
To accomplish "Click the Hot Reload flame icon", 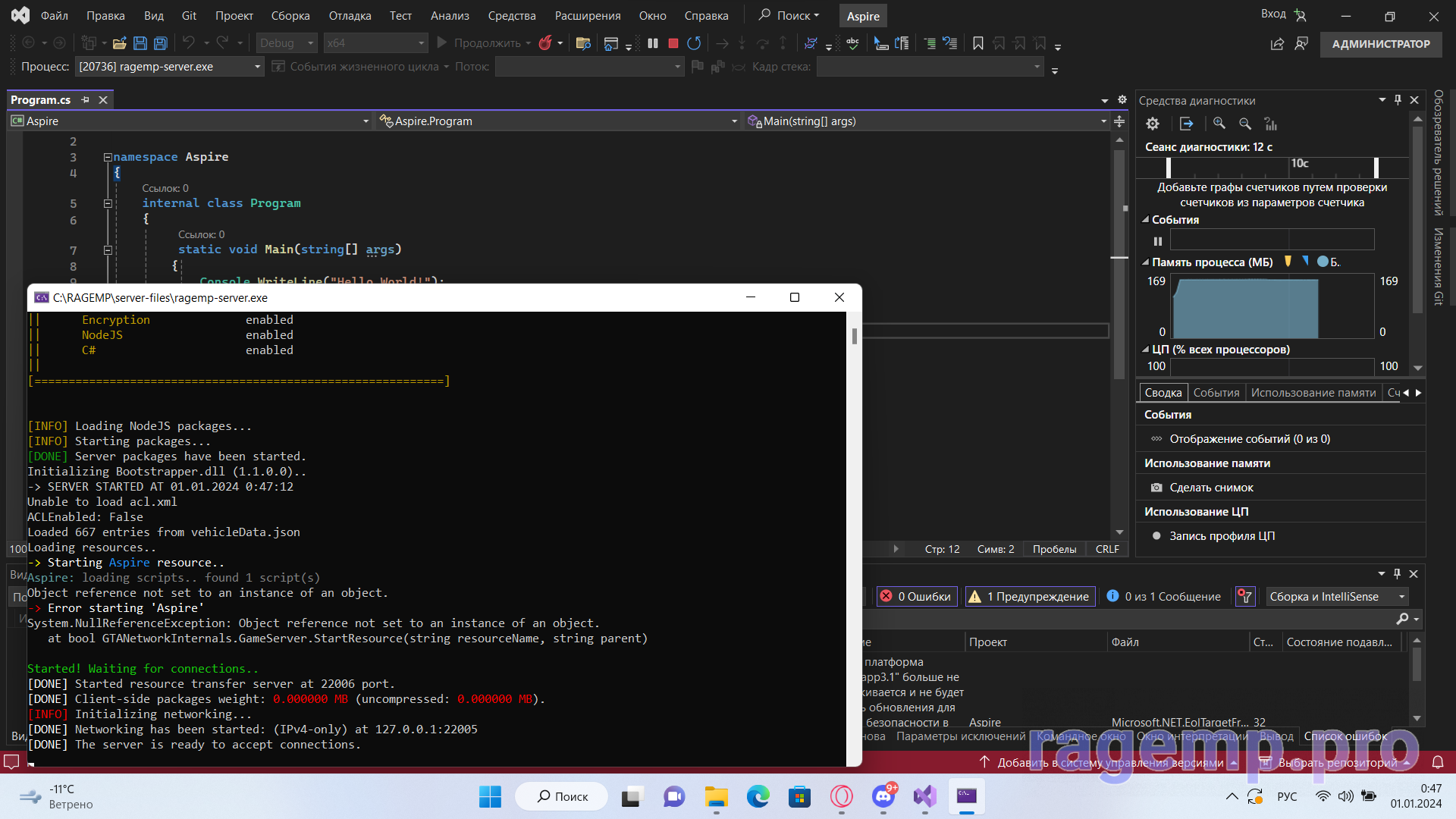I will 545,43.
